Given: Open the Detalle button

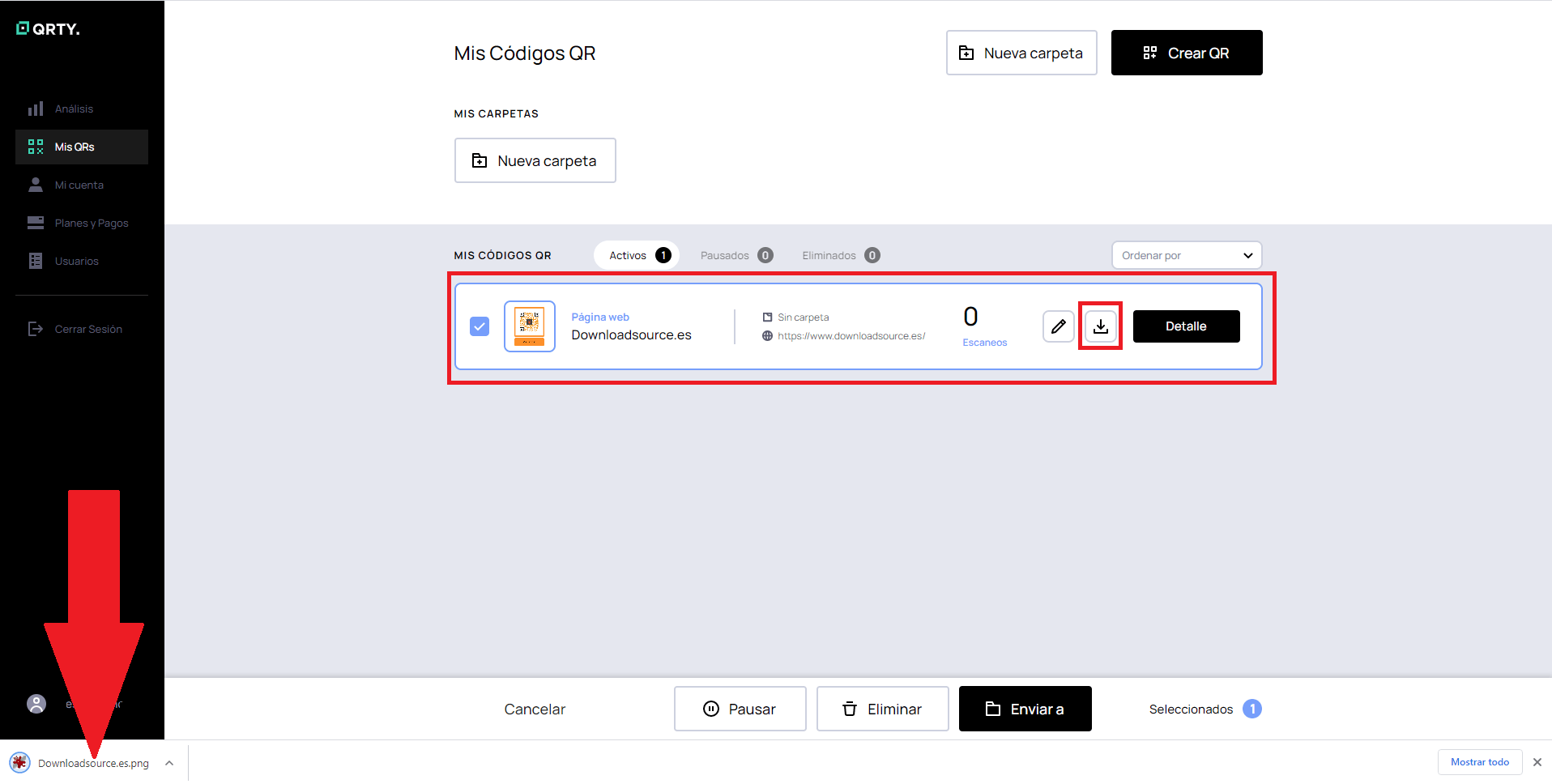Looking at the screenshot, I should click(1186, 326).
